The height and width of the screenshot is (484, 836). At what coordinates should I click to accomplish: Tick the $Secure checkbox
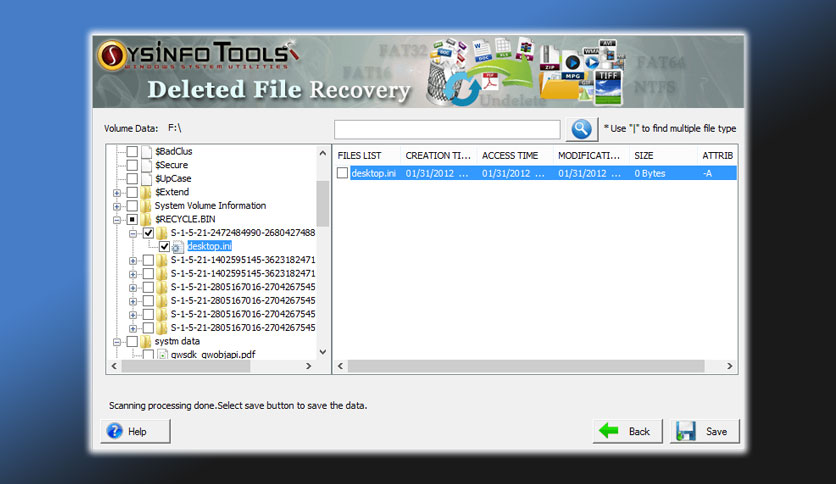(132, 165)
